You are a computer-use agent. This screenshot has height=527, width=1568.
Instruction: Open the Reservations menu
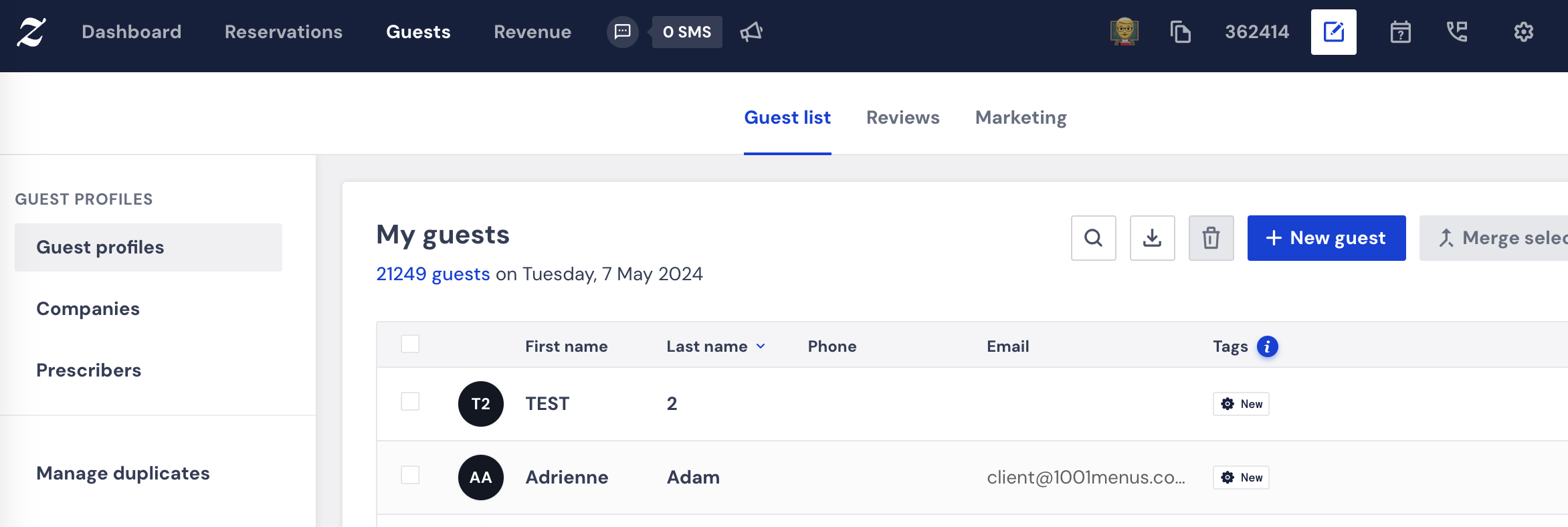pos(284,32)
